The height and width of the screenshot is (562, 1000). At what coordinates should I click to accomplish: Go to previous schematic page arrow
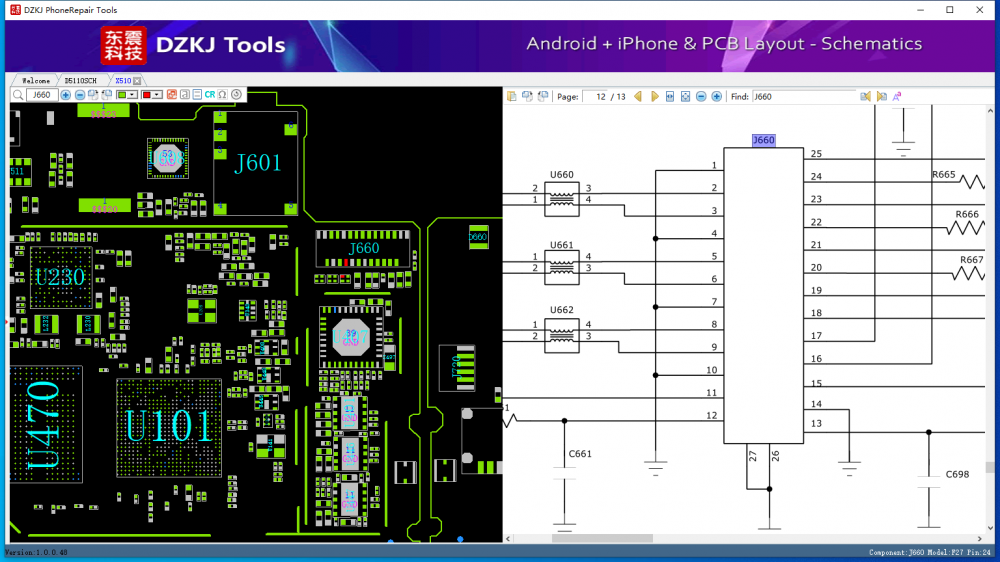(x=638, y=97)
